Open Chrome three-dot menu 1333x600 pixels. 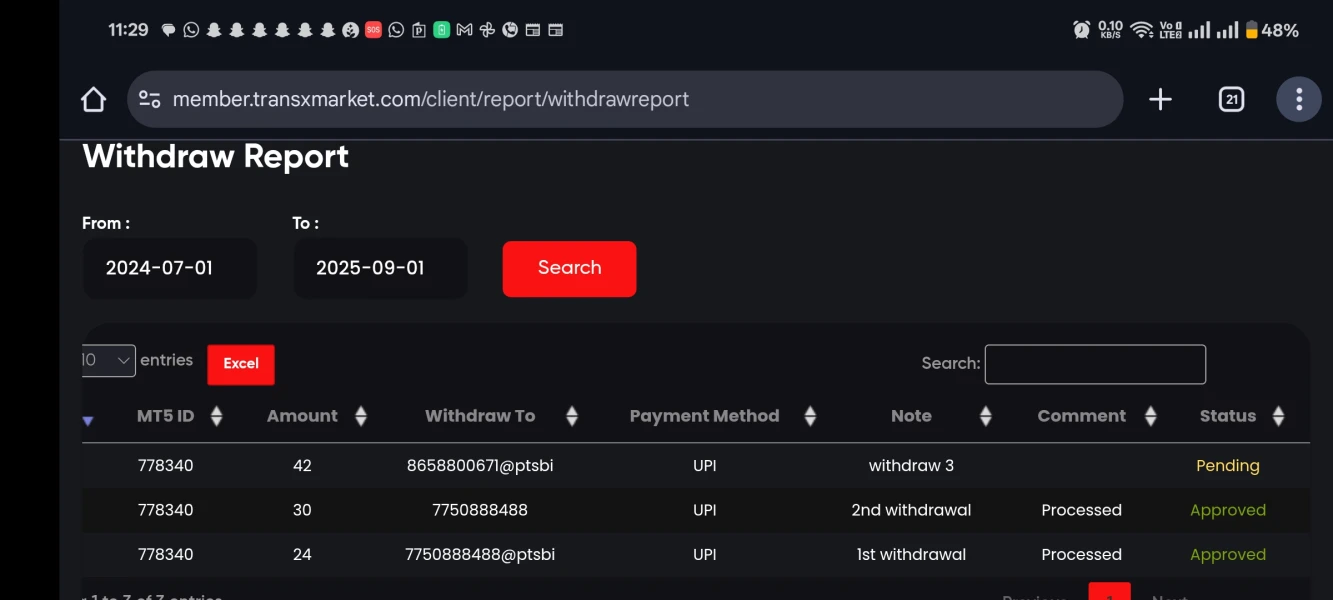click(x=1299, y=99)
